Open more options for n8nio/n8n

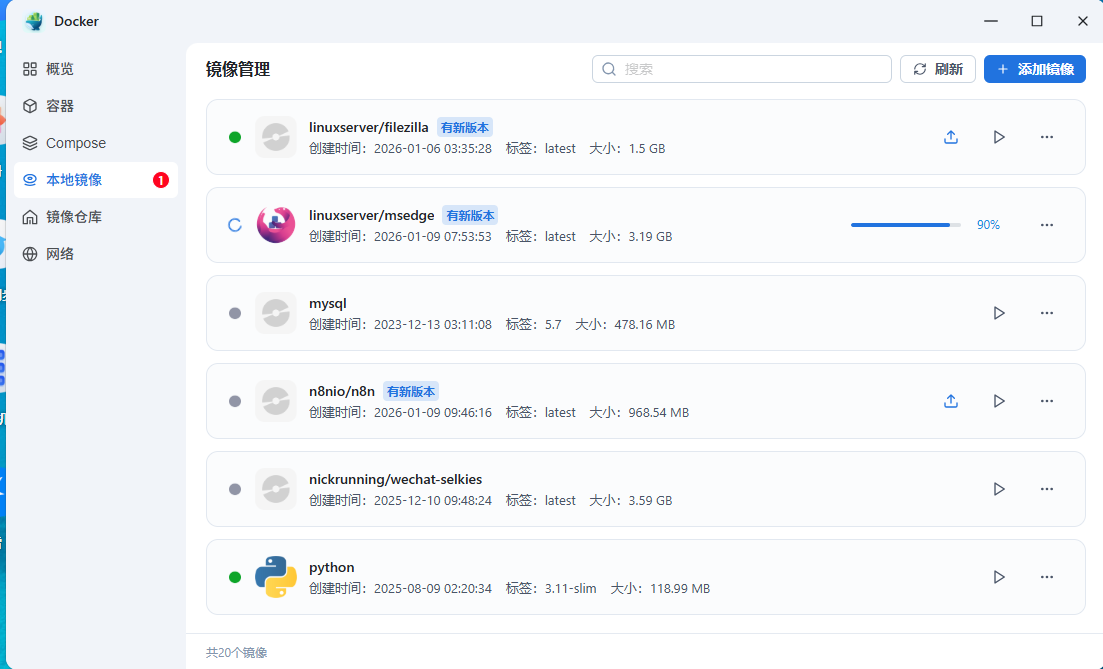1047,401
